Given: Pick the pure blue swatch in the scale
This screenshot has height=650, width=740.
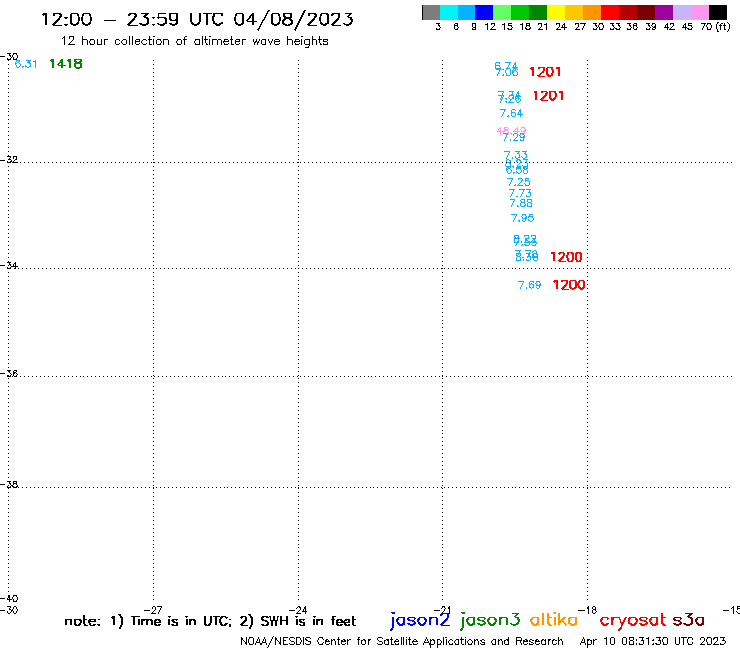Looking at the screenshot, I should click(484, 12).
